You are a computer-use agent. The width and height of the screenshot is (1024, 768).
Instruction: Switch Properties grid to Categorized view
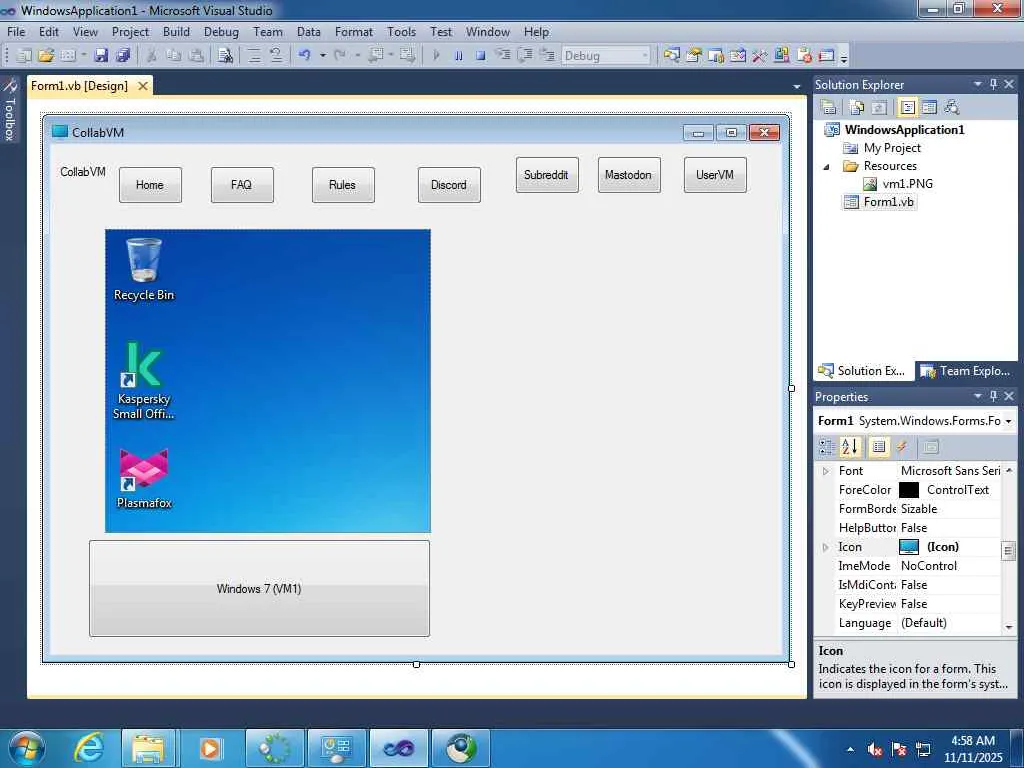click(827, 447)
